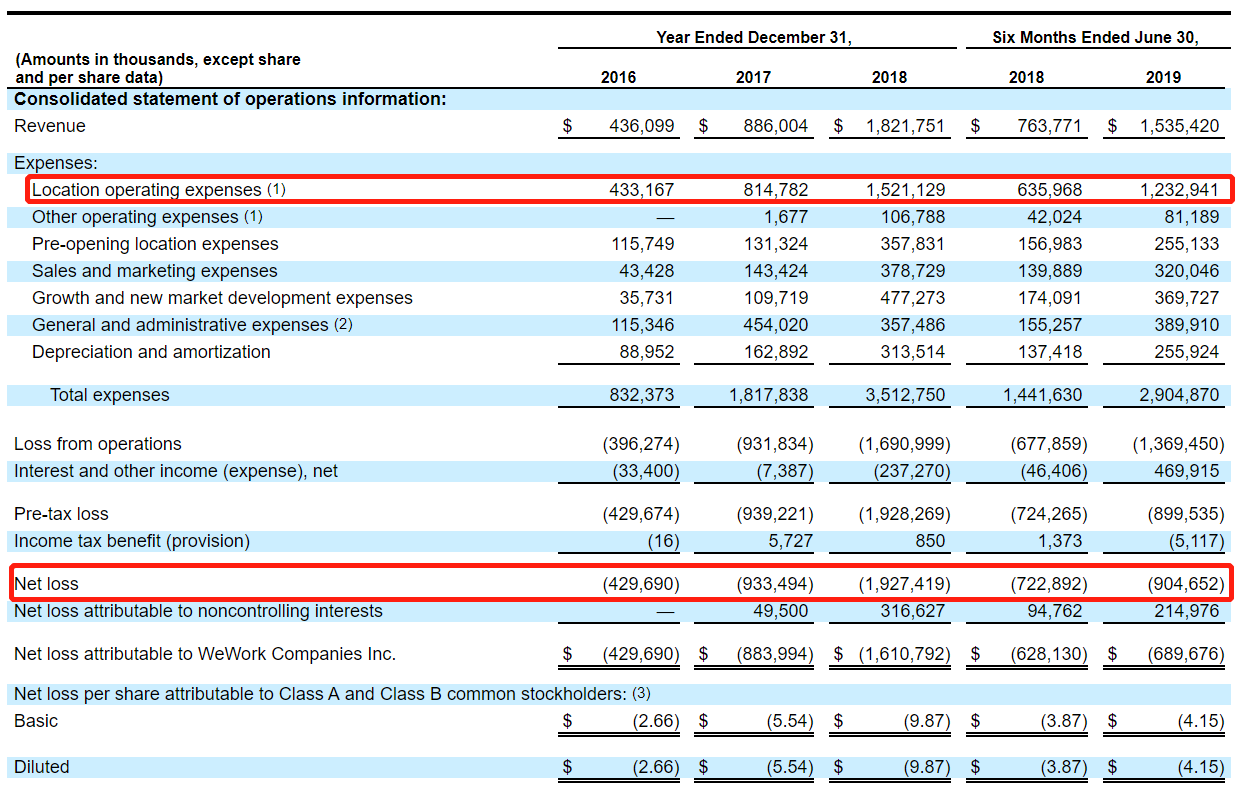Image resolution: width=1250 pixels, height=796 pixels.
Task: Click Total expenses amount 2,904,870
Action: coord(1179,395)
